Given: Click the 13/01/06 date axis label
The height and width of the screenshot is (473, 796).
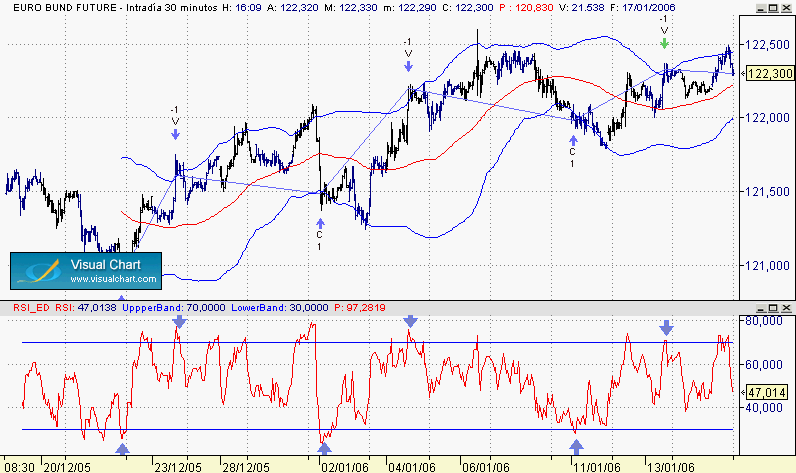Looking at the screenshot, I should click(670, 467).
